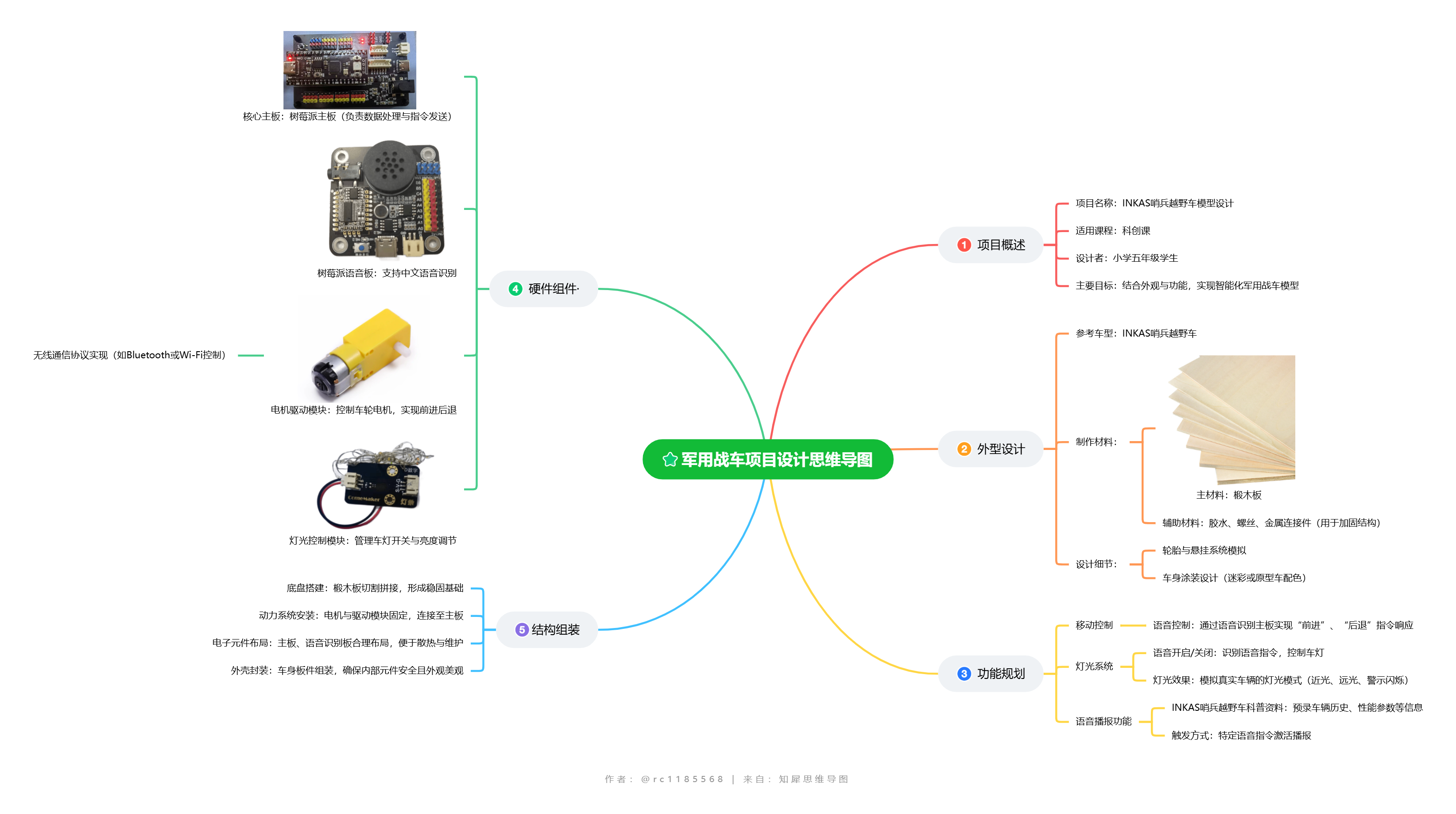Select the 灯光系统 node

coord(1094,667)
